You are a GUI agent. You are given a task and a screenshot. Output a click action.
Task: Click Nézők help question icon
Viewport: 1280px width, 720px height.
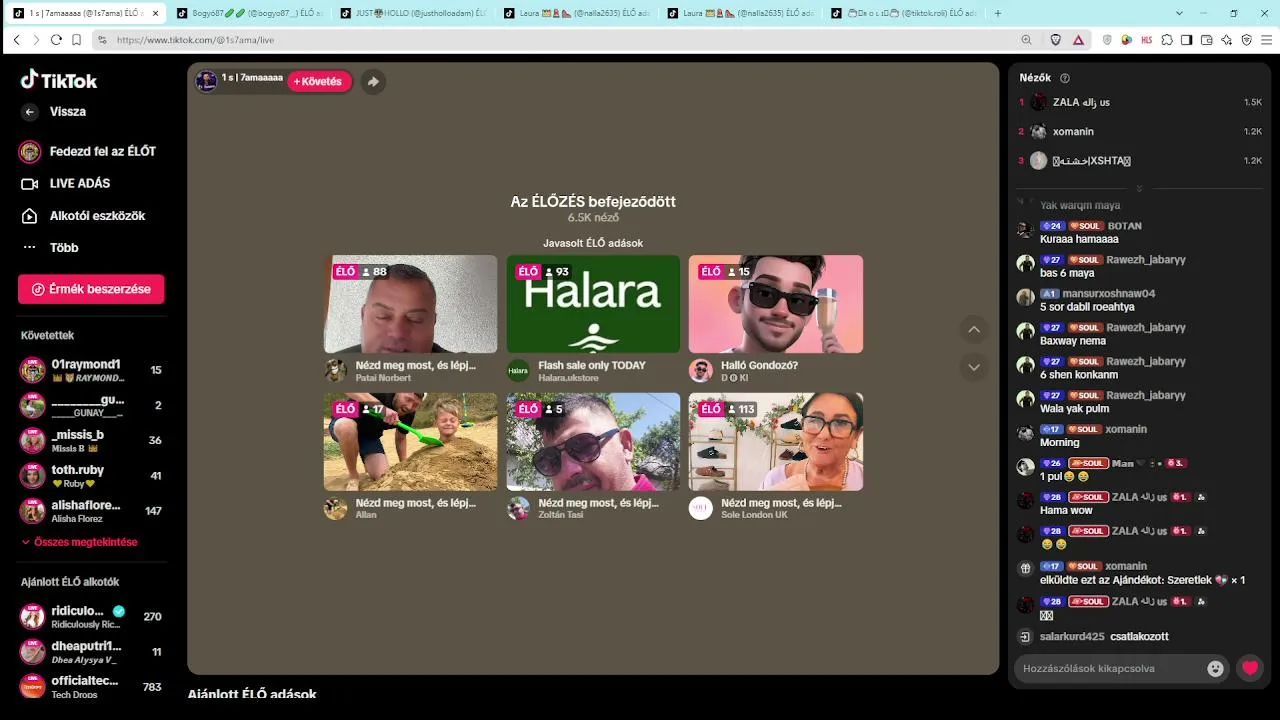(x=1065, y=78)
